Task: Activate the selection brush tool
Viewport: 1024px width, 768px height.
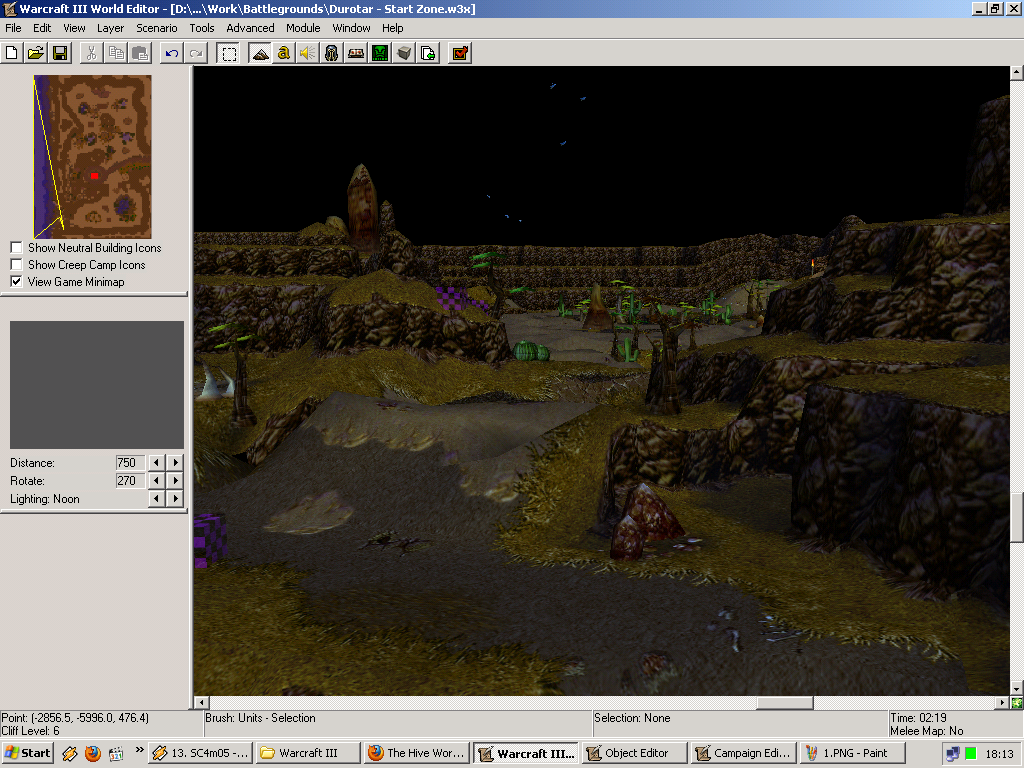Action: tap(229, 53)
